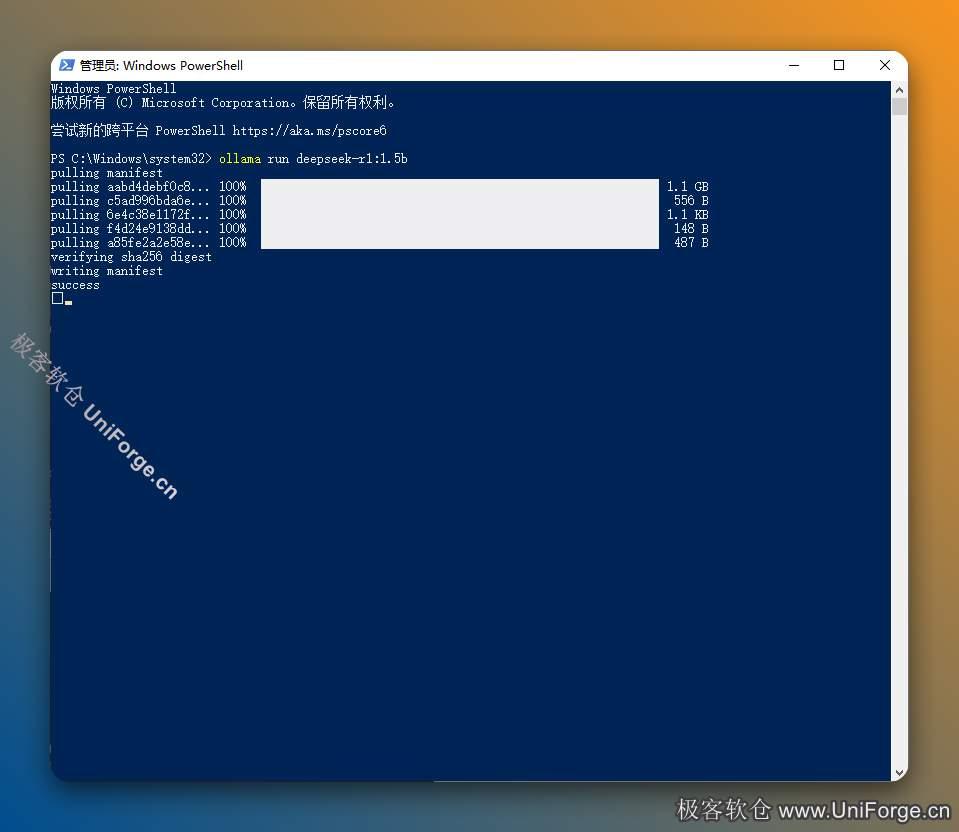
Task: Click the 'ollama' command word
Action: 240,159
